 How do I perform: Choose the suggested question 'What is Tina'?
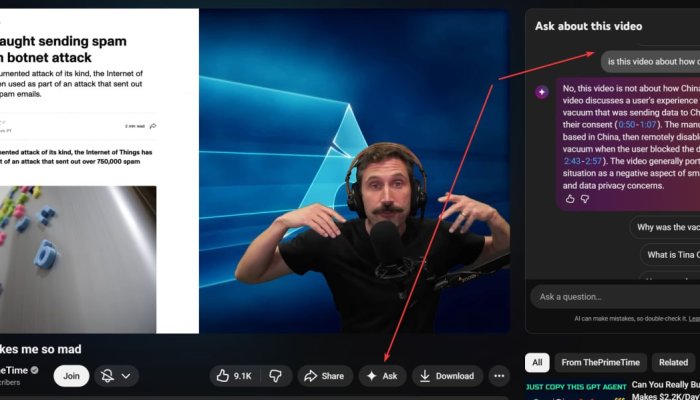[670, 255]
